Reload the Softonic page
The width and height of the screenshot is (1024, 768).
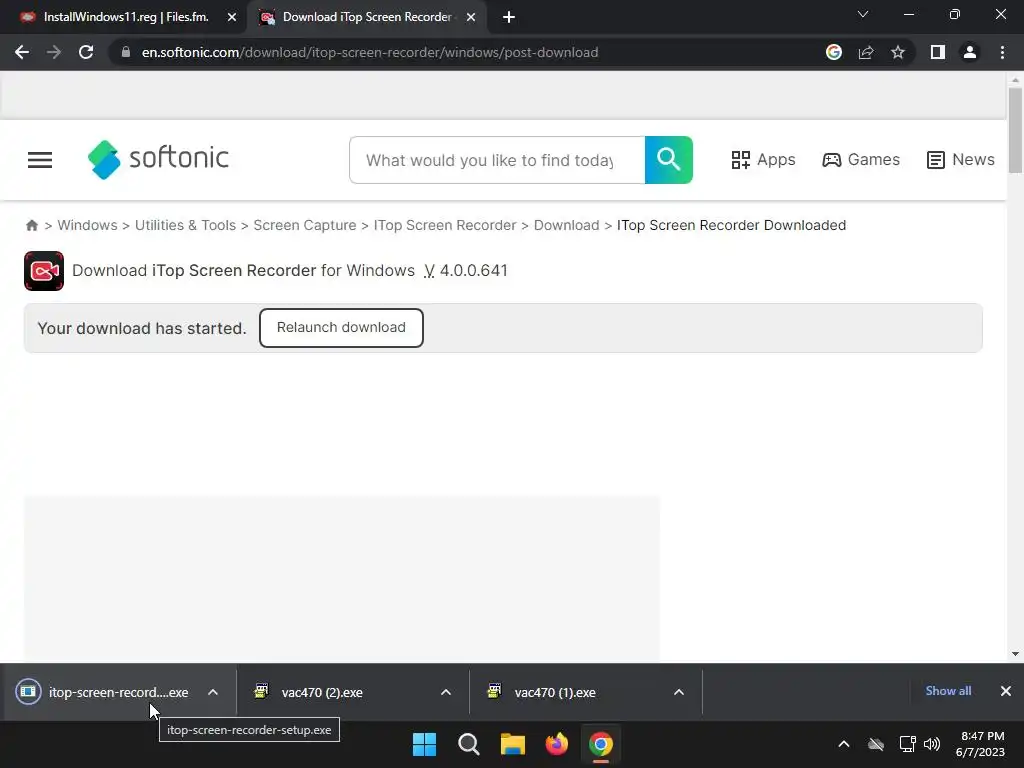[x=86, y=52]
